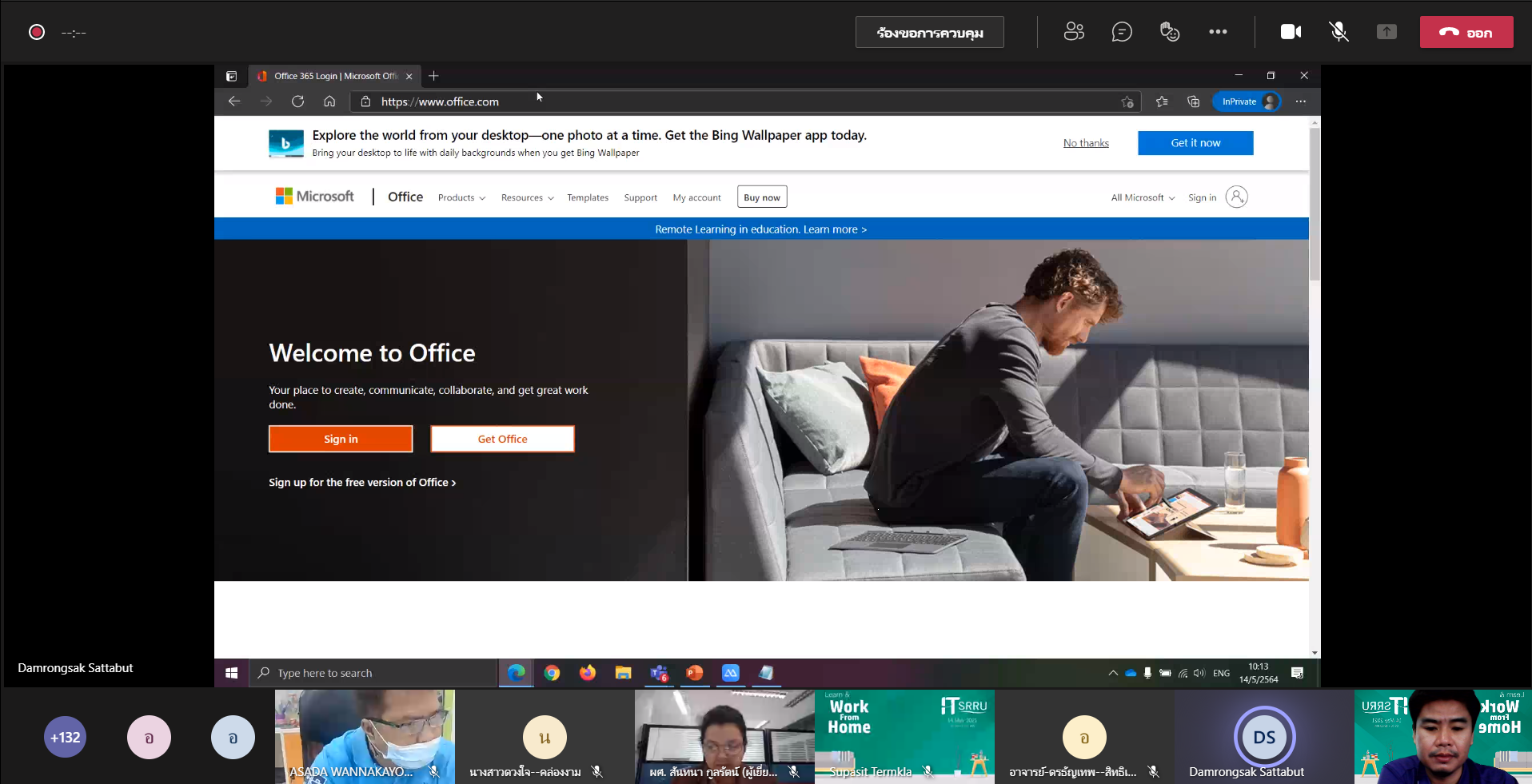Open the participants panel icon
Viewport: 1532px width, 784px height.
1074,32
